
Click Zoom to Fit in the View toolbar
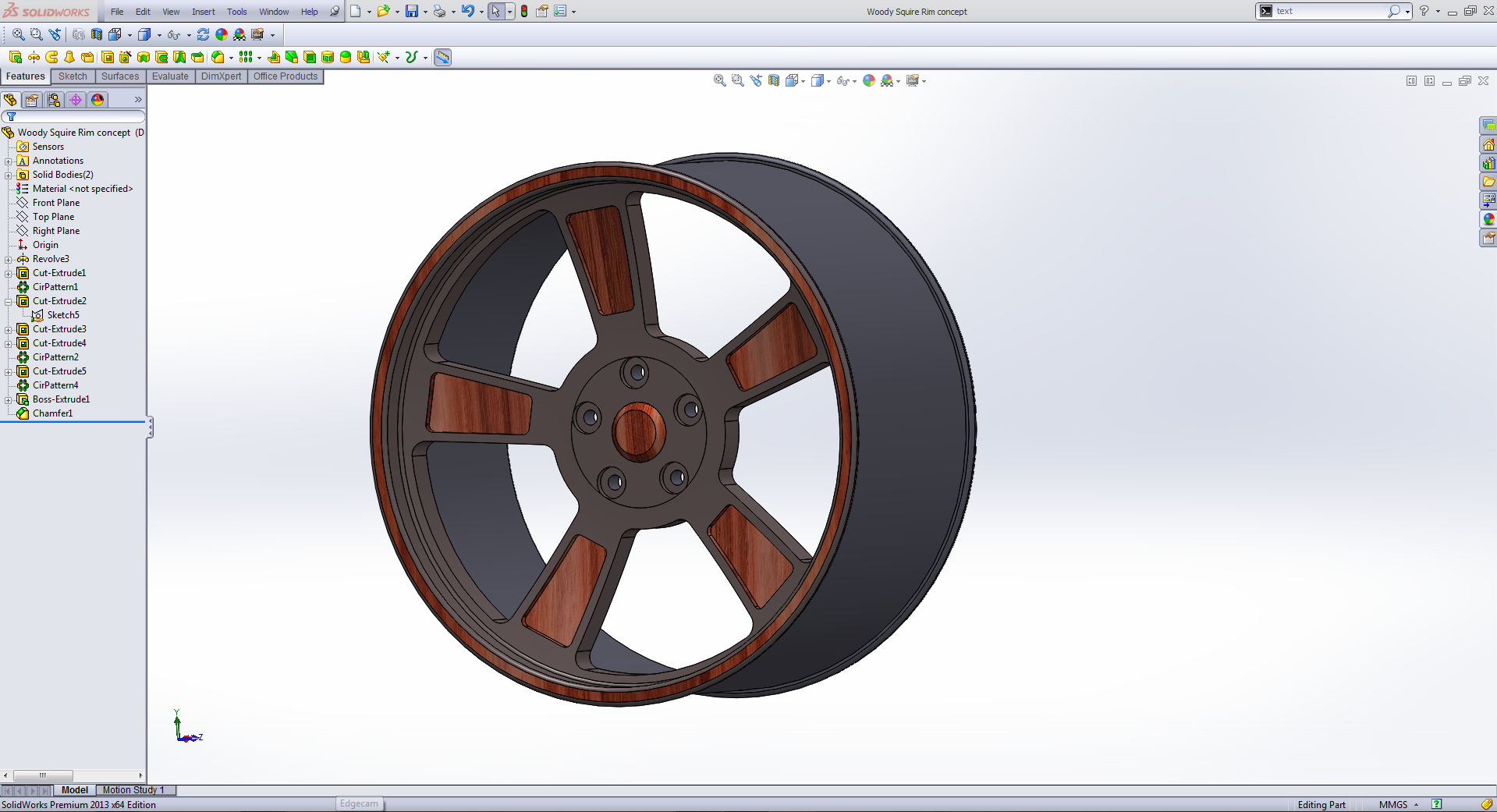tap(18, 34)
